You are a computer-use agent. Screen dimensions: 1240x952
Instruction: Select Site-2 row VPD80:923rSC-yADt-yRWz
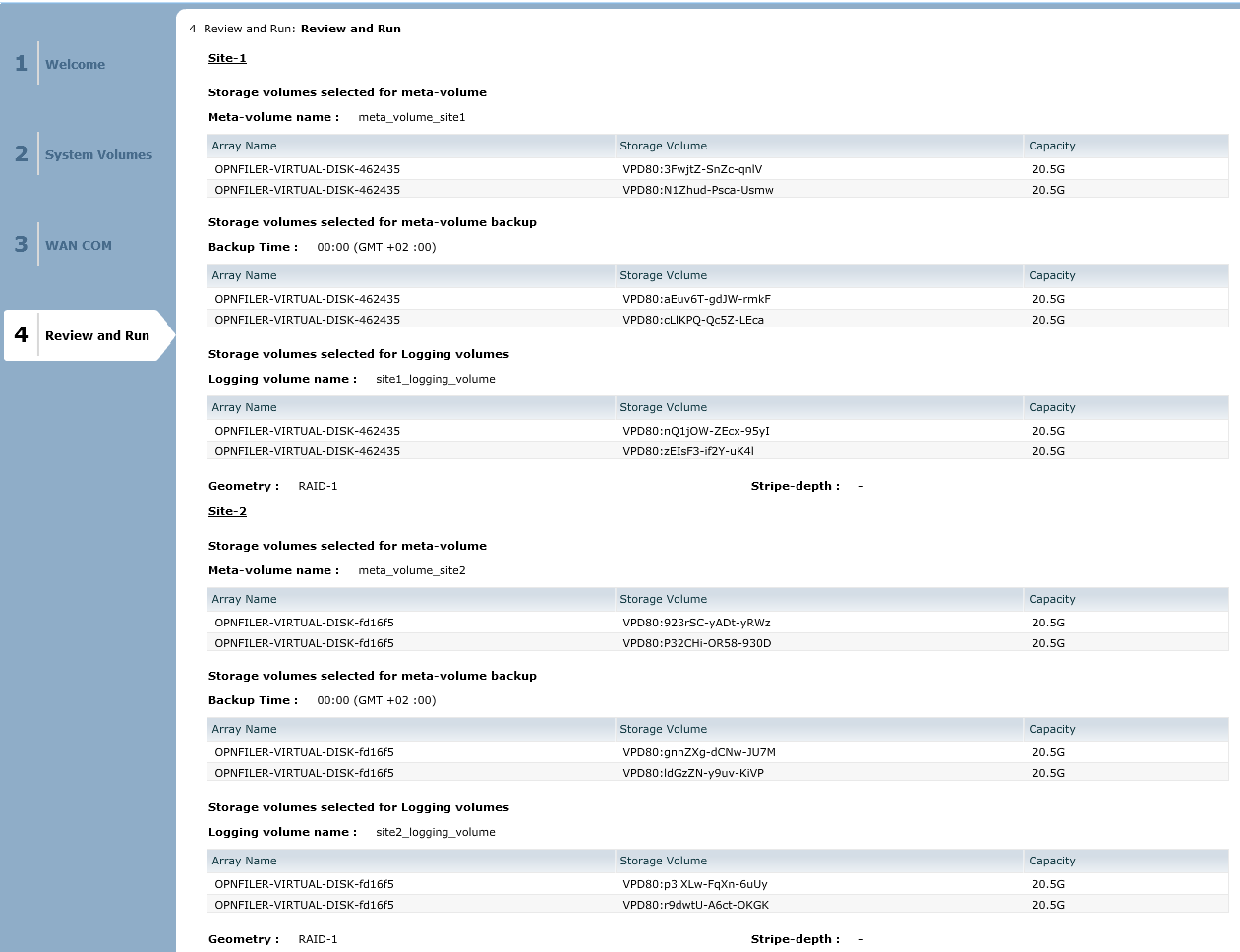click(696, 623)
